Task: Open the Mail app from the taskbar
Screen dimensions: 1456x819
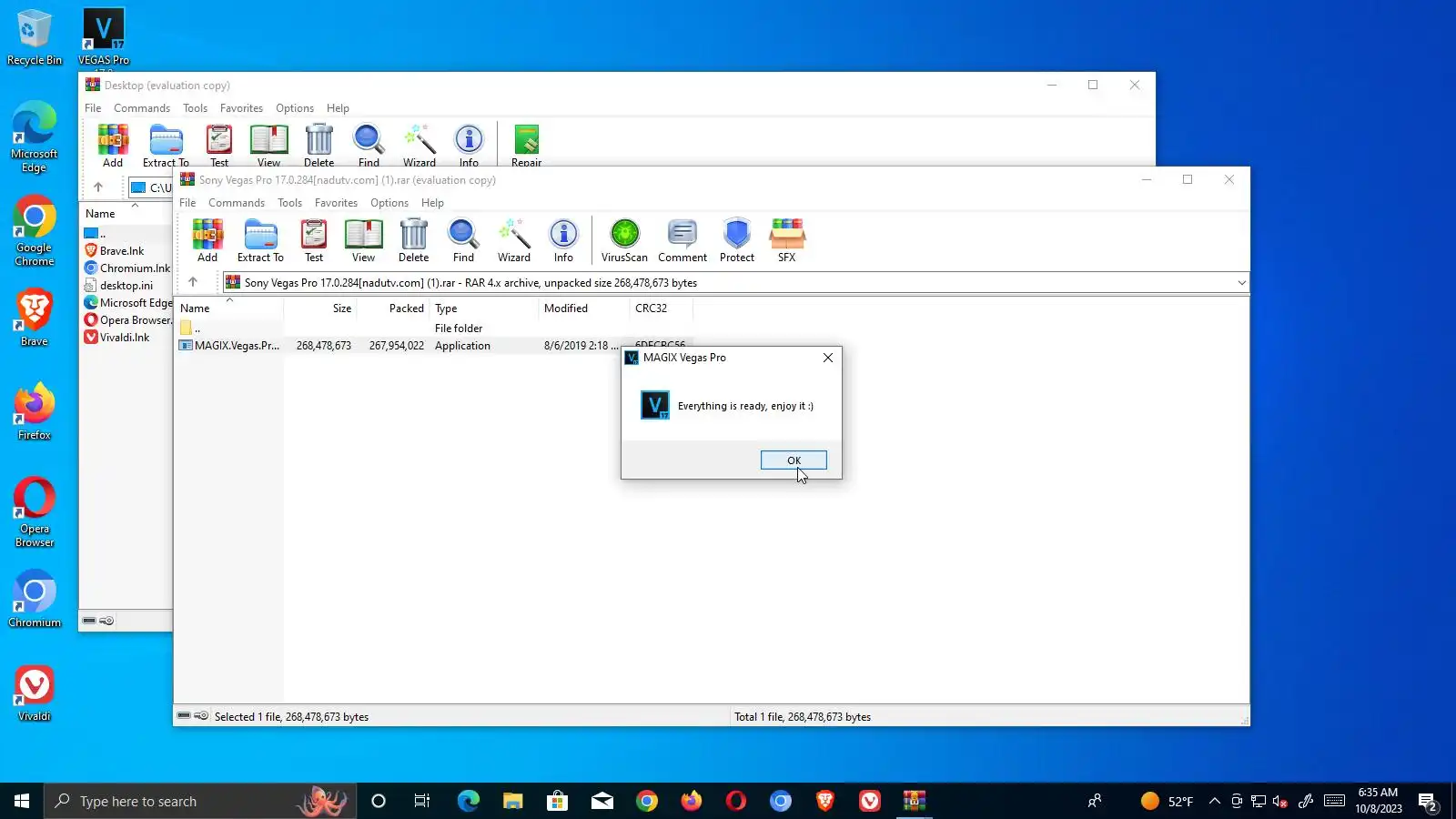Action: pyautogui.click(x=602, y=801)
